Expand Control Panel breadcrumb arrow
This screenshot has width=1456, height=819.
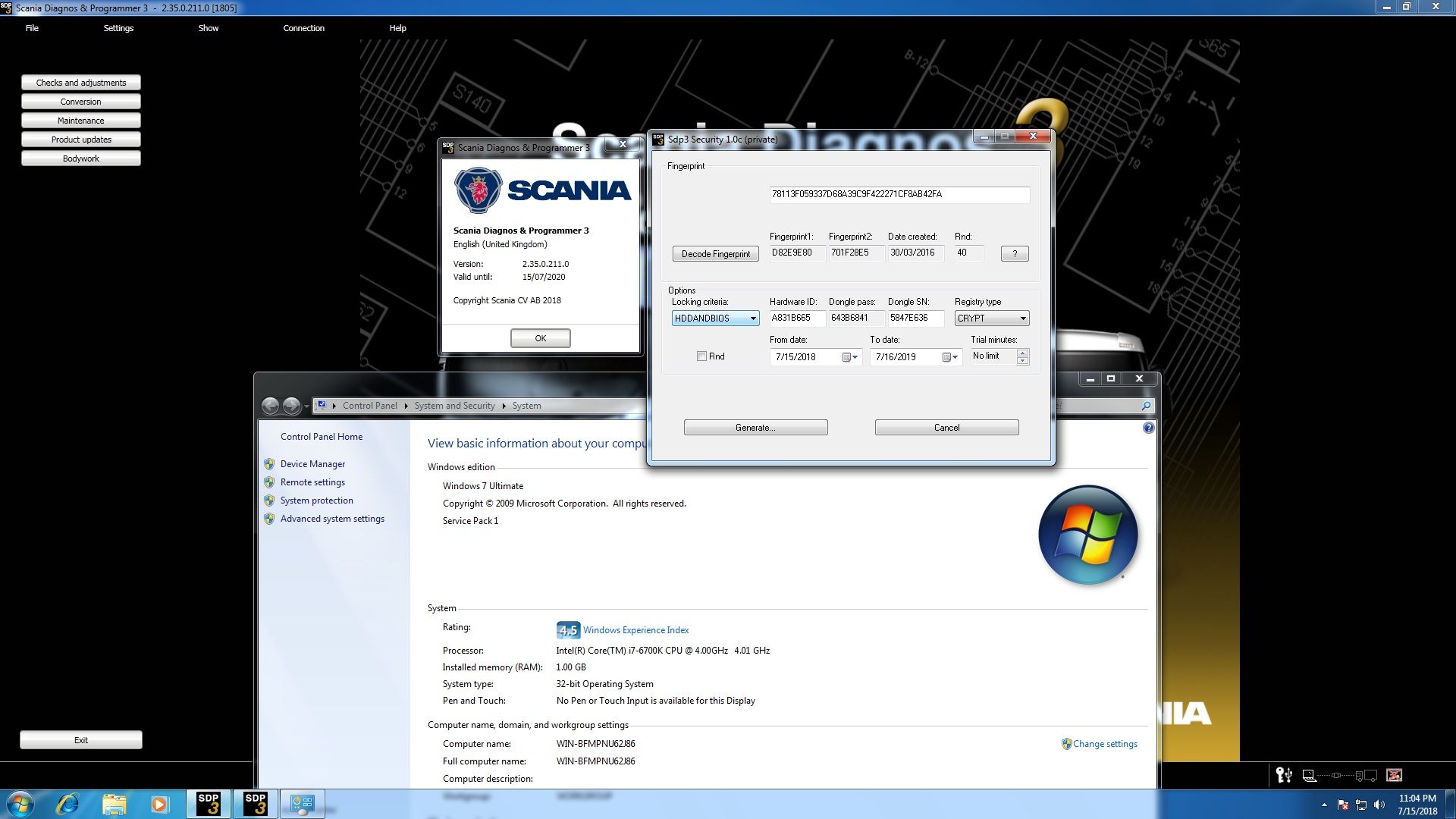coord(406,406)
